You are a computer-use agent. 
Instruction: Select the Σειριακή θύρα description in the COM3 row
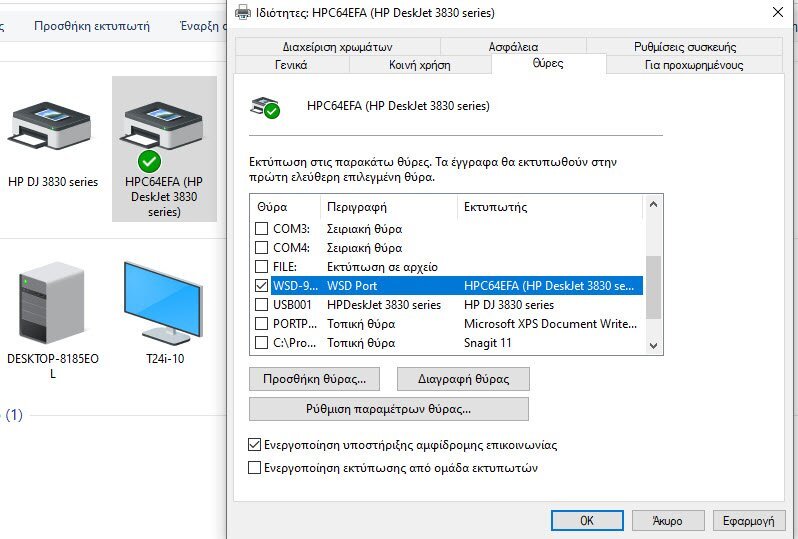(x=364, y=229)
